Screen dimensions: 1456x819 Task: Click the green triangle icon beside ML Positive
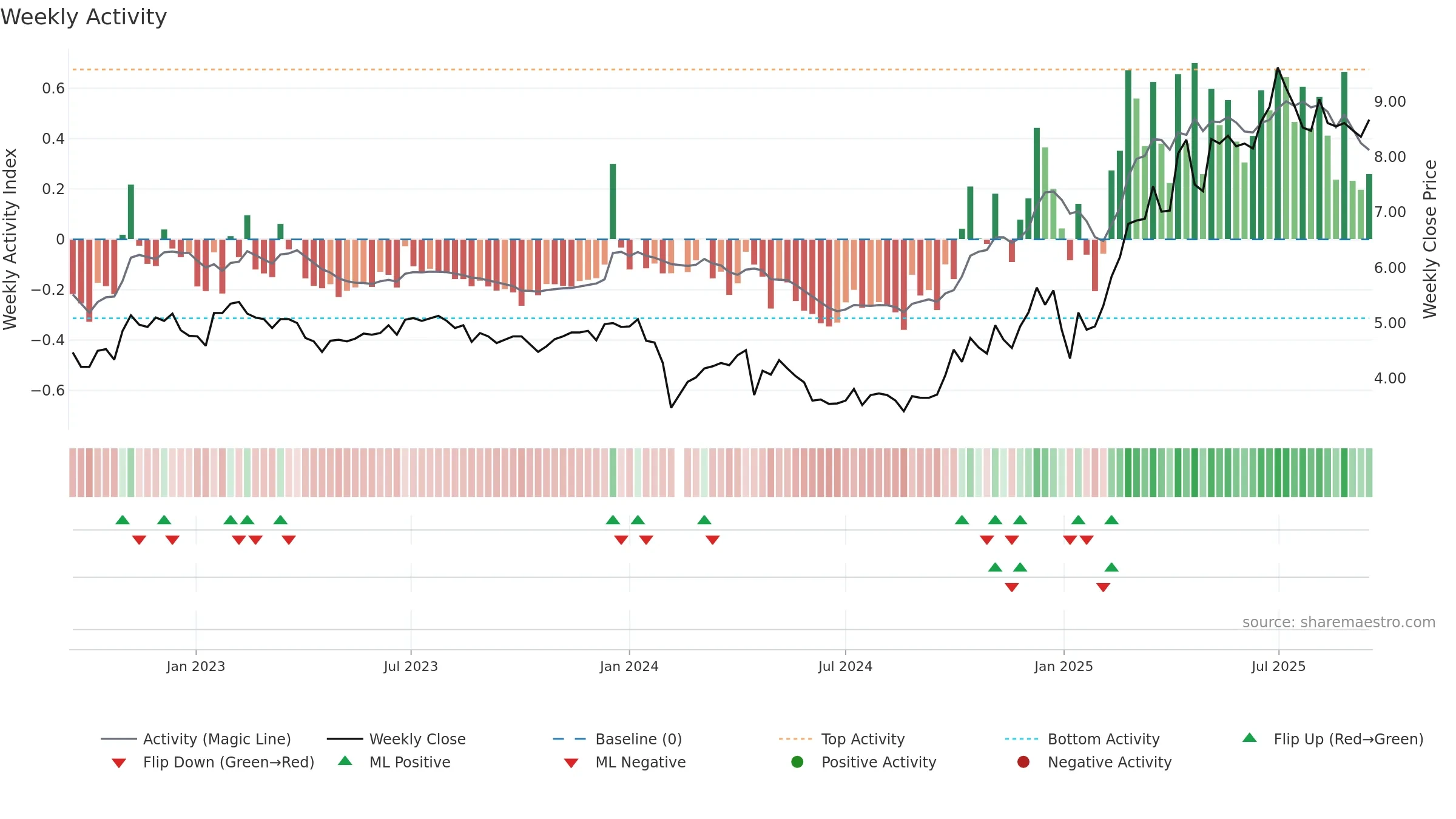point(345,761)
